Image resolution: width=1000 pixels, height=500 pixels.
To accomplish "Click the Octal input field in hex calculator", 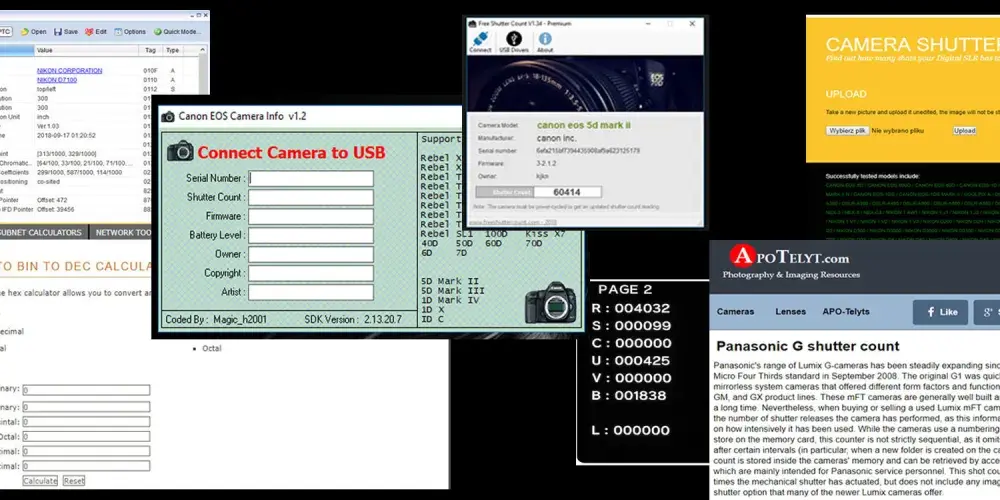I will (86, 437).
